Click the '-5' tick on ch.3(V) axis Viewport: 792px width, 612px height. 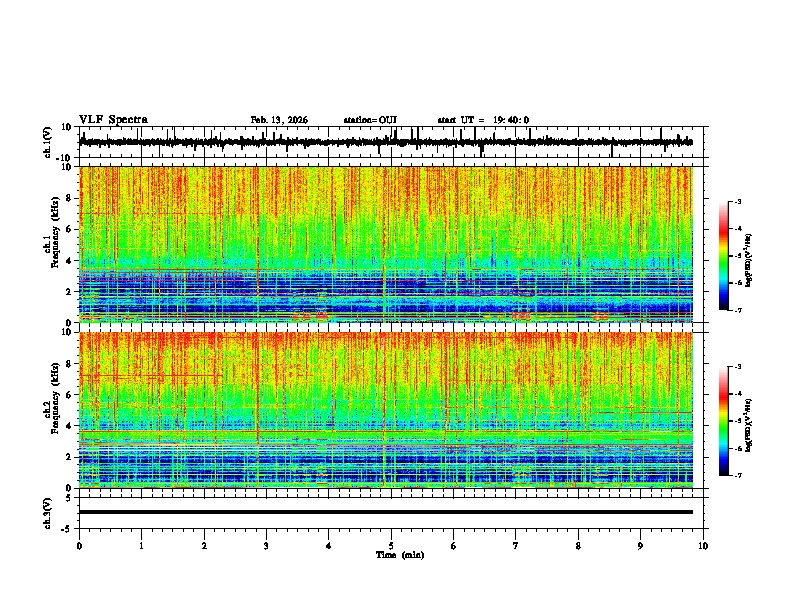coord(67,529)
